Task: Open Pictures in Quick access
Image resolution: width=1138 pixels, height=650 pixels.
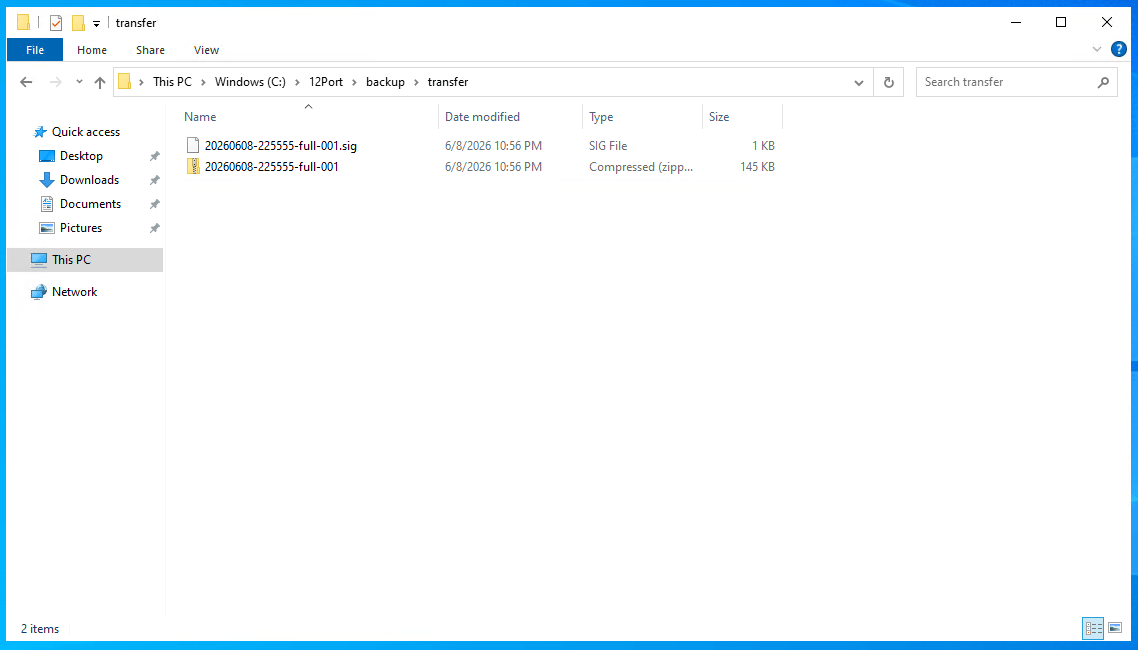Action: (81, 228)
